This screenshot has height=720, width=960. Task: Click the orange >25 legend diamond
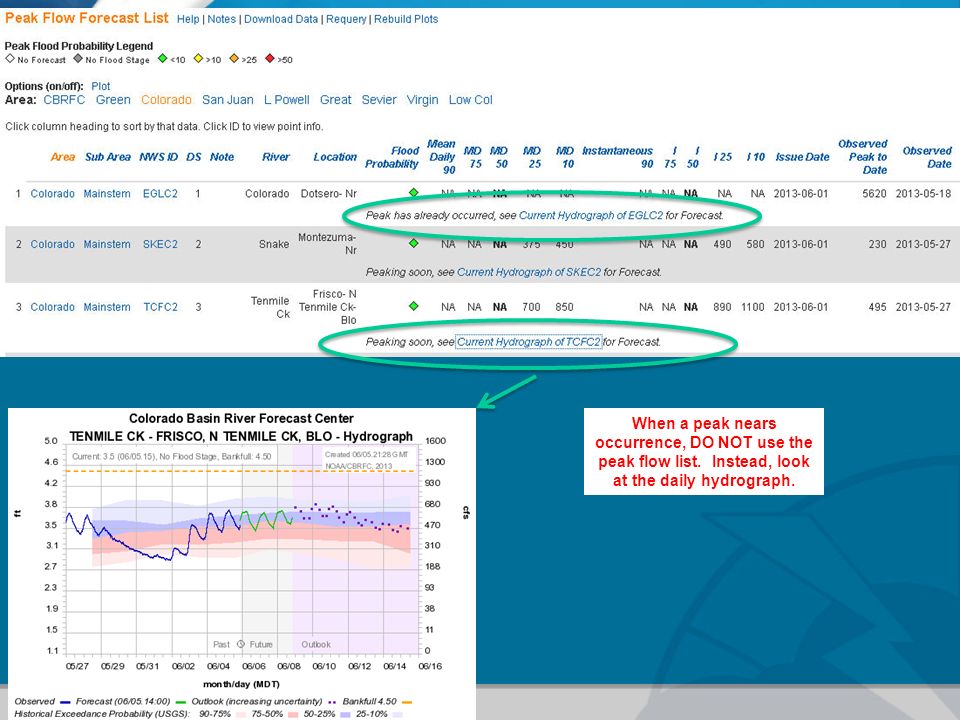pyautogui.click(x=234, y=59)
